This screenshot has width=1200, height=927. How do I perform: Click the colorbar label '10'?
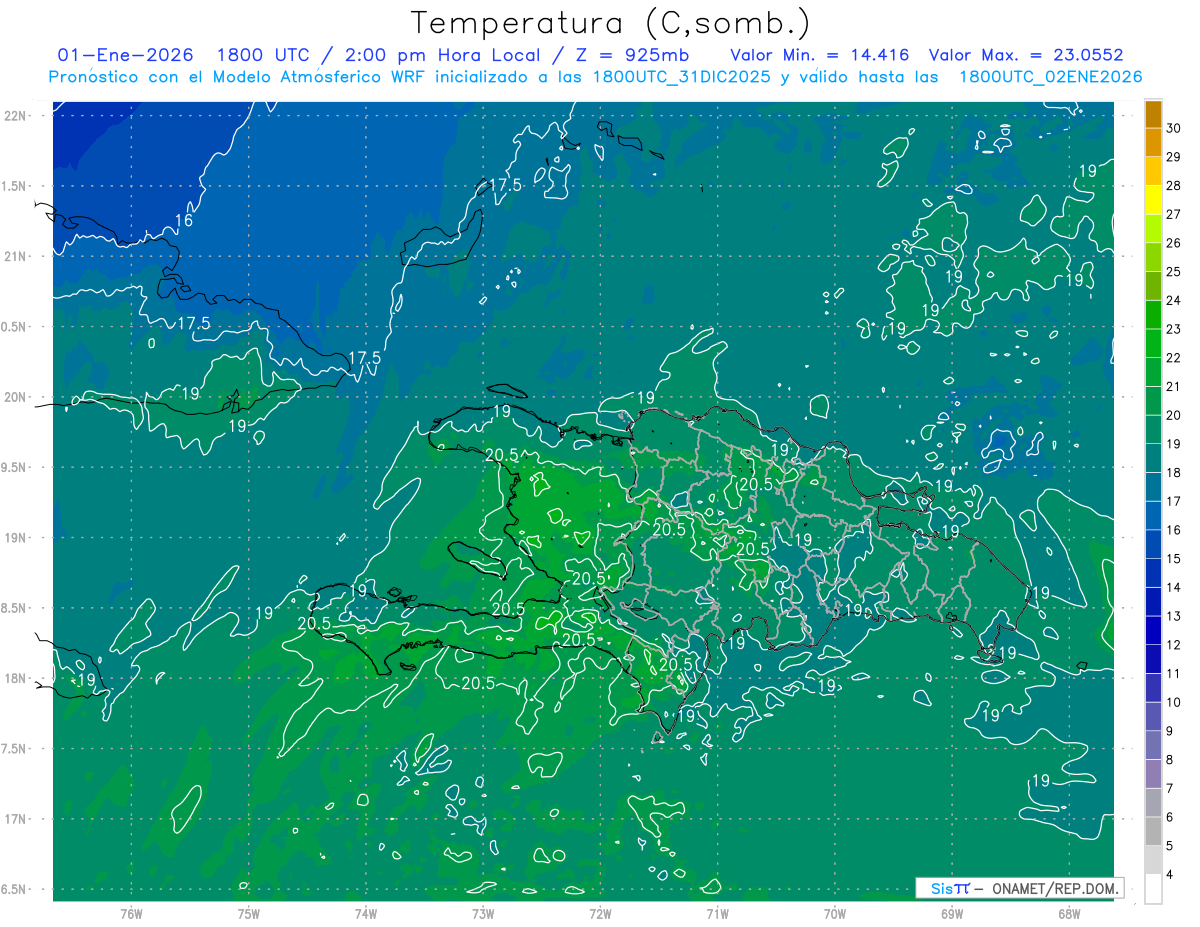(x=1174, y=703)
